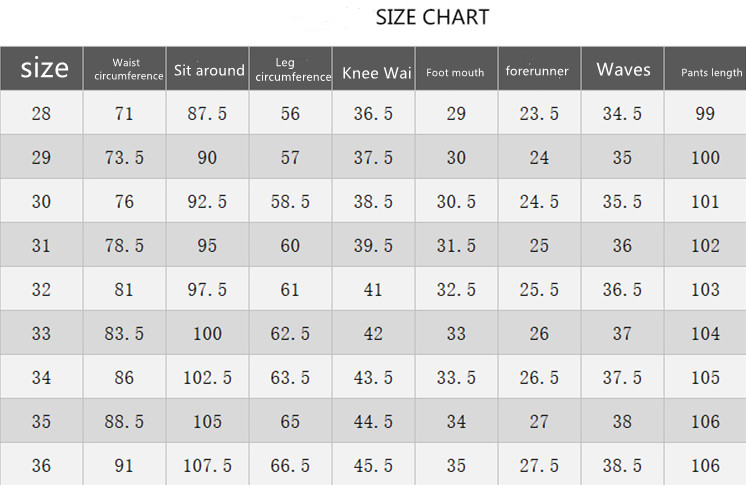Select the 'Sit around' column header
This screenshot has height=485, width=746.
[209, 70]
